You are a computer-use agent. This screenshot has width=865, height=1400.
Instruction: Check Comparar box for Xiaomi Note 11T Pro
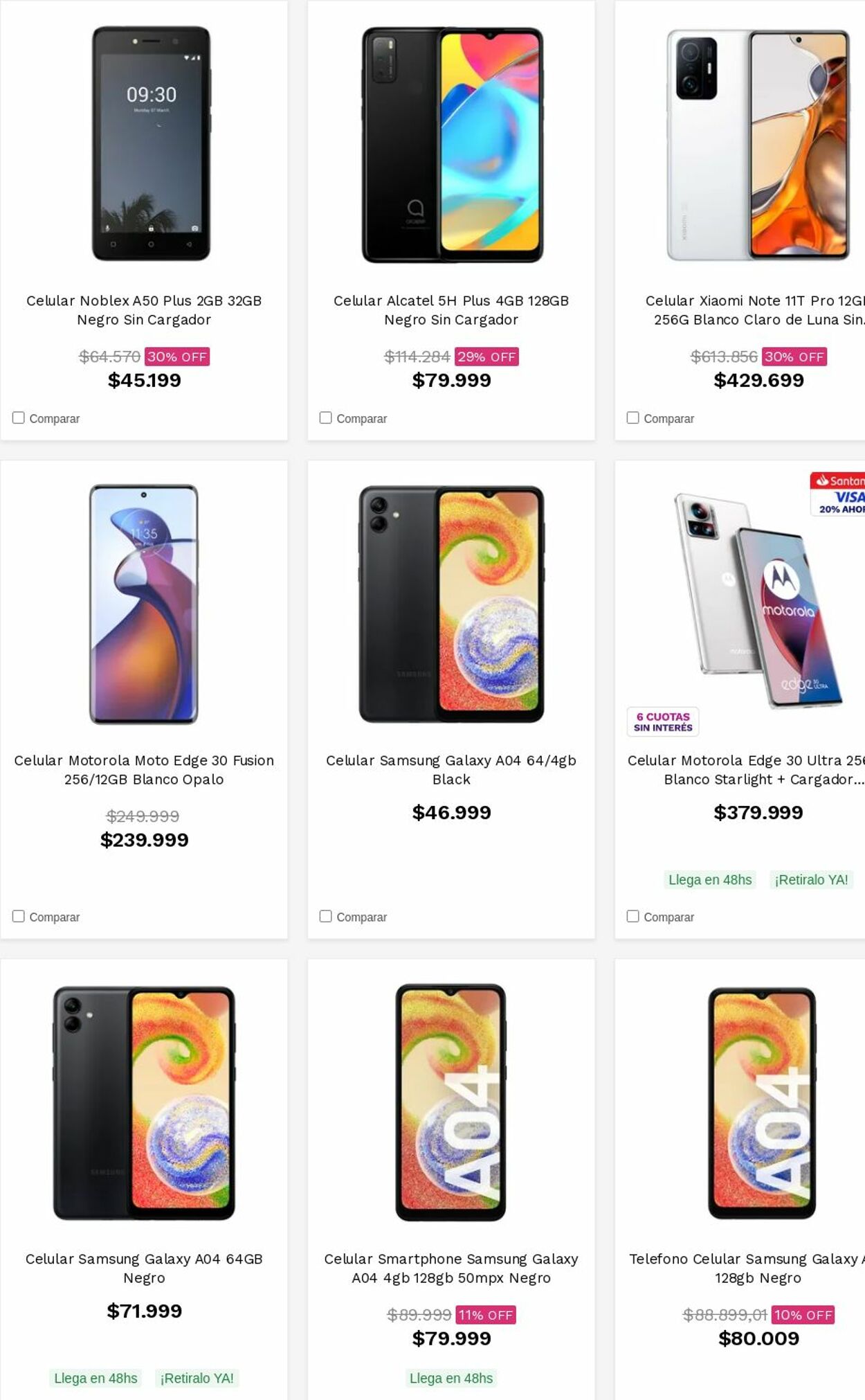click(x=632, y=418)
